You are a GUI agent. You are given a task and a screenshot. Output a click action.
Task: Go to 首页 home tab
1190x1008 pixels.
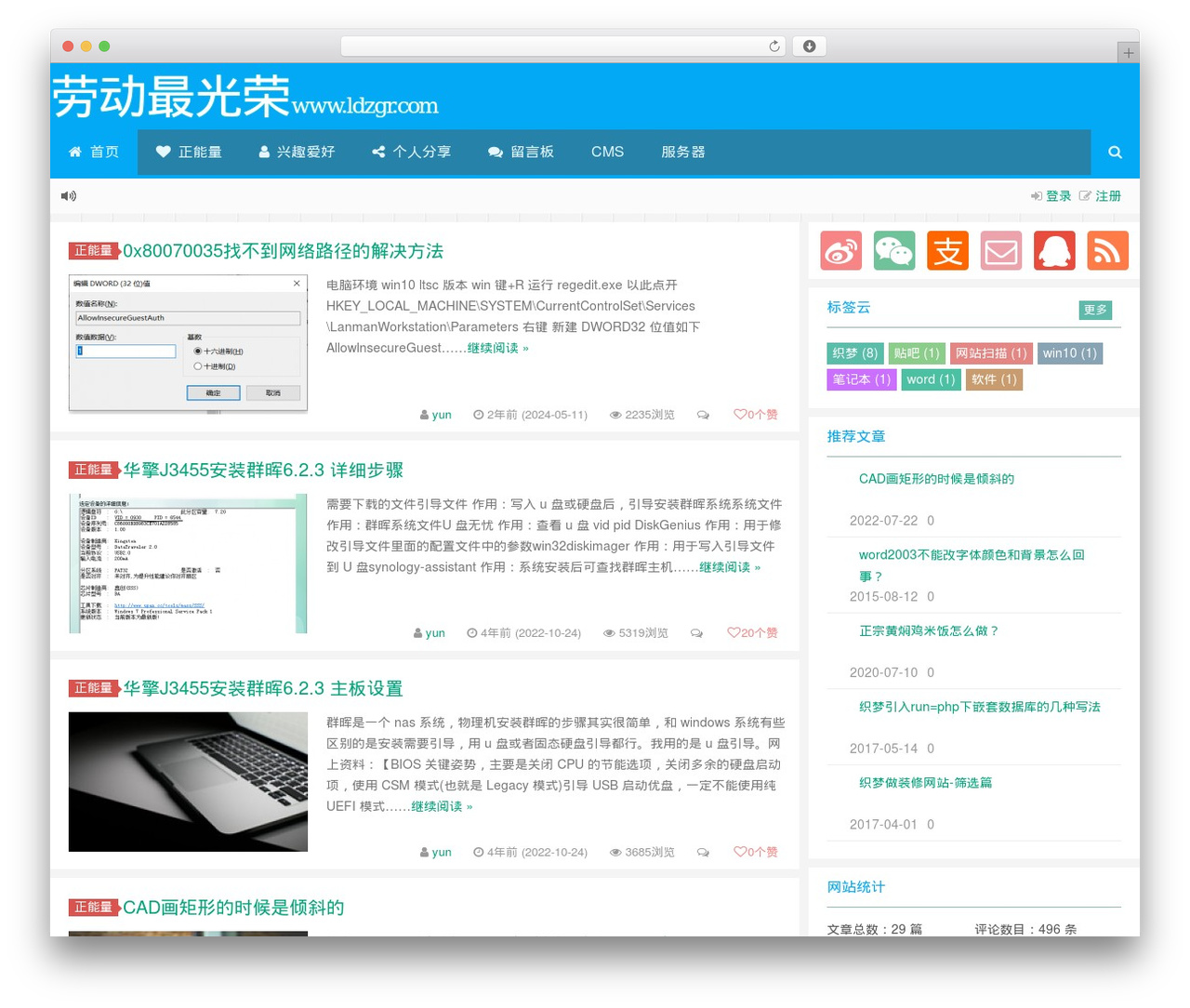[x=94, y=152]
